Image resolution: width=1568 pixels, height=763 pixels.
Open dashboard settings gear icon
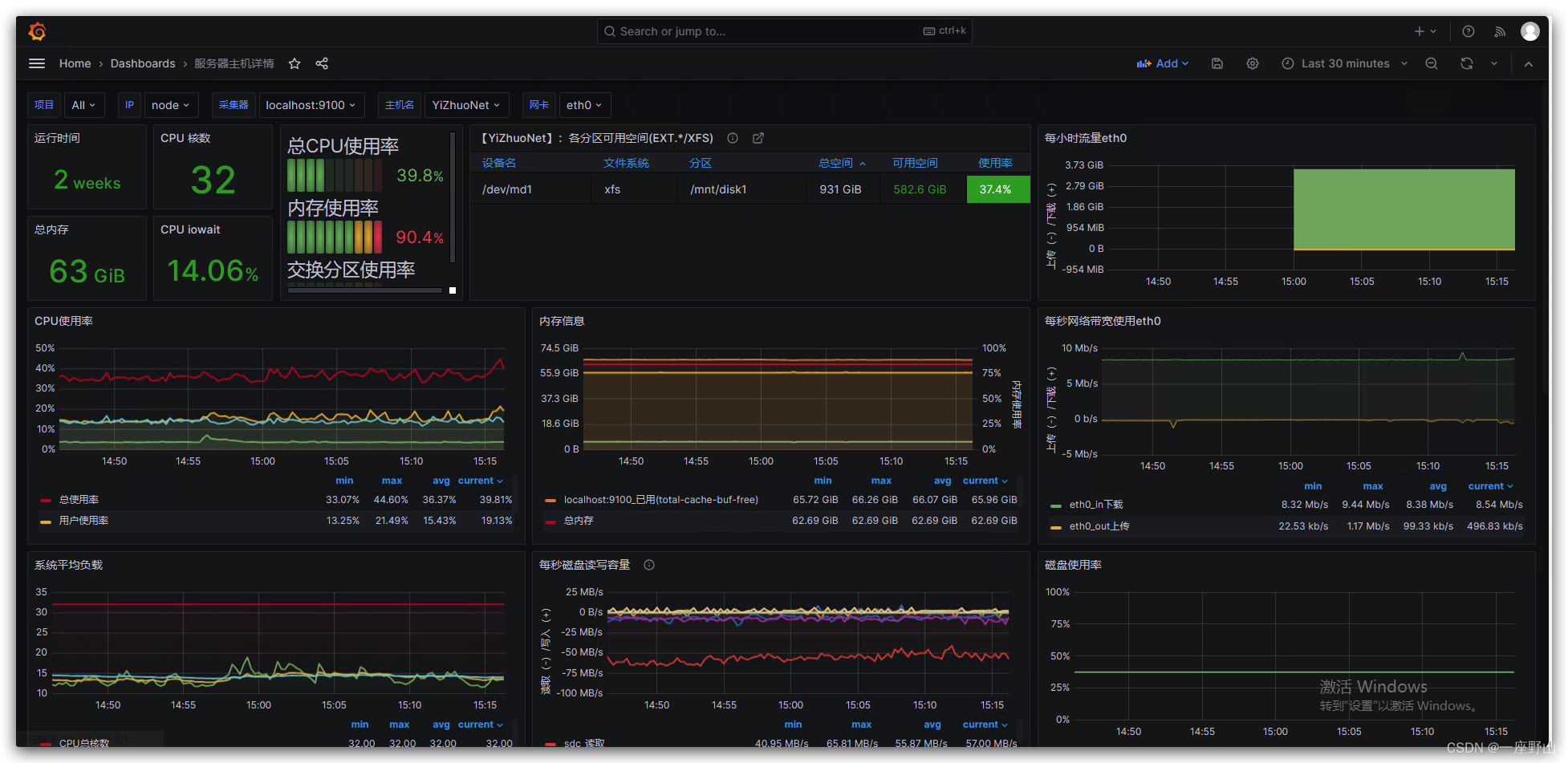pos(1253,63)
